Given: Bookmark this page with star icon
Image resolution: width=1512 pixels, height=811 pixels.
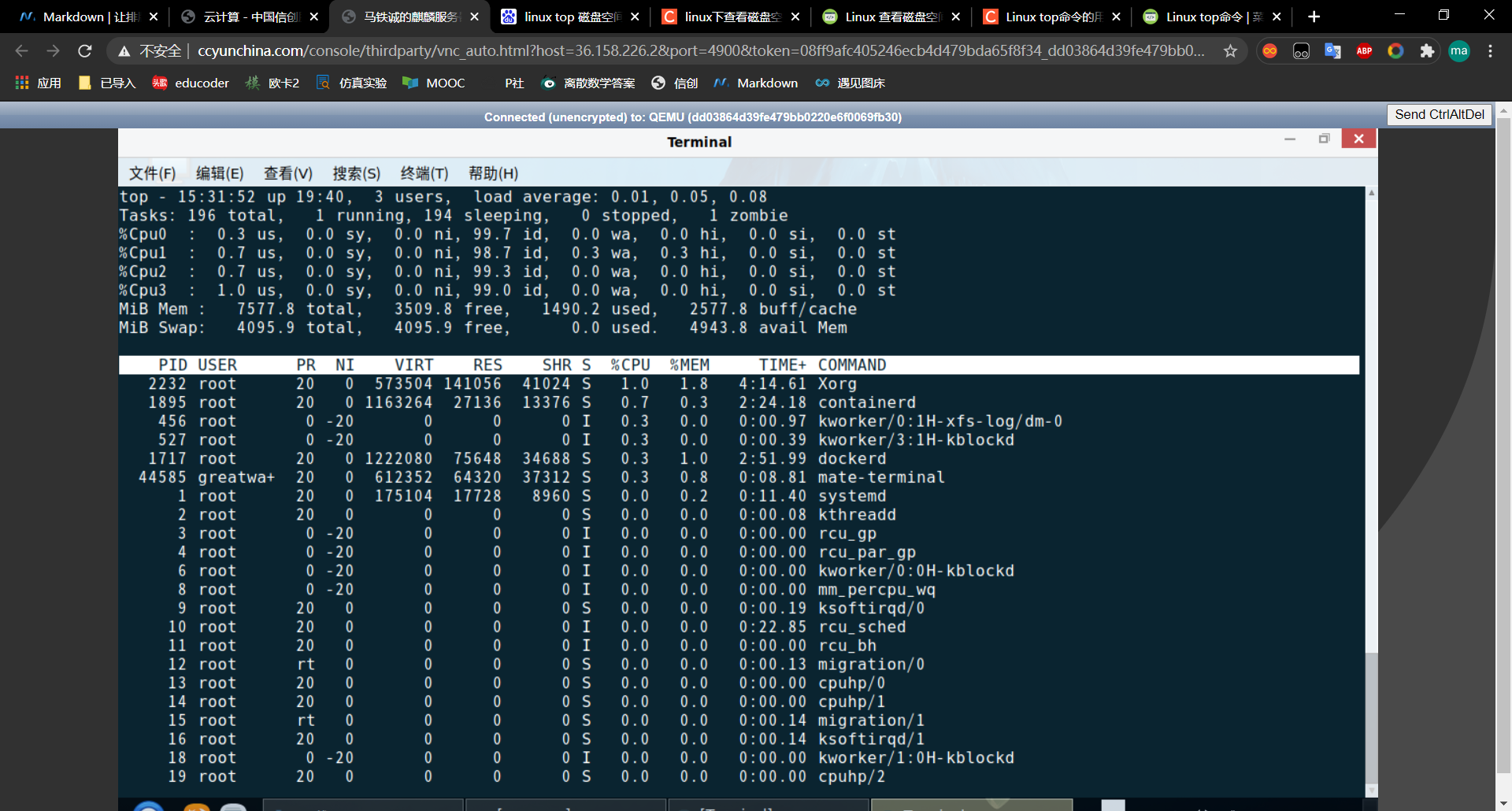Looking at the screenshot, I should [x=1230, y=51].
